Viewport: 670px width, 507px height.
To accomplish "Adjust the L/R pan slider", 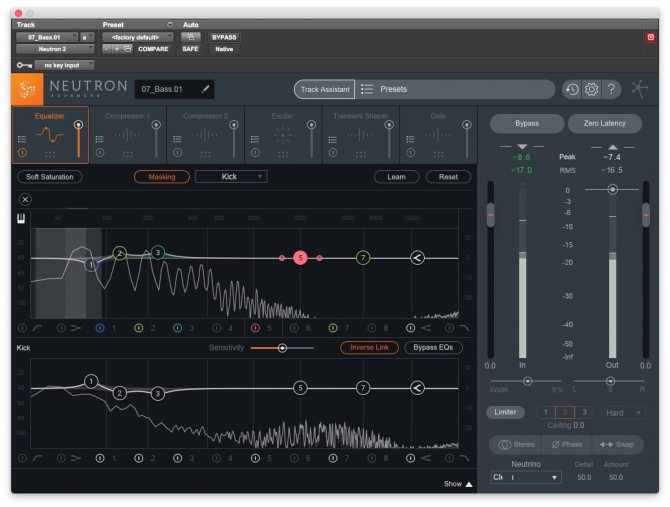I will pyautogui.click(x=609, y=381).
